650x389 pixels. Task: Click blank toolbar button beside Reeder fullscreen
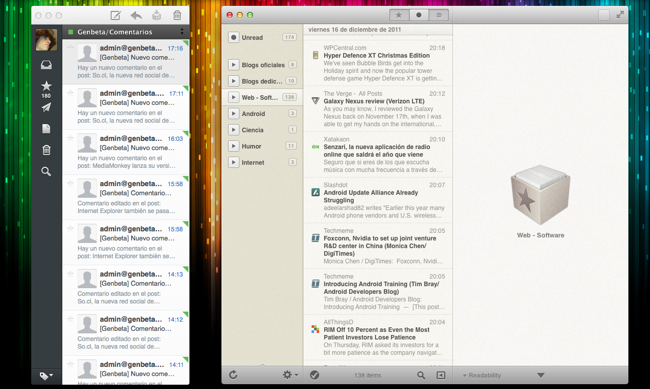[604, 15]
